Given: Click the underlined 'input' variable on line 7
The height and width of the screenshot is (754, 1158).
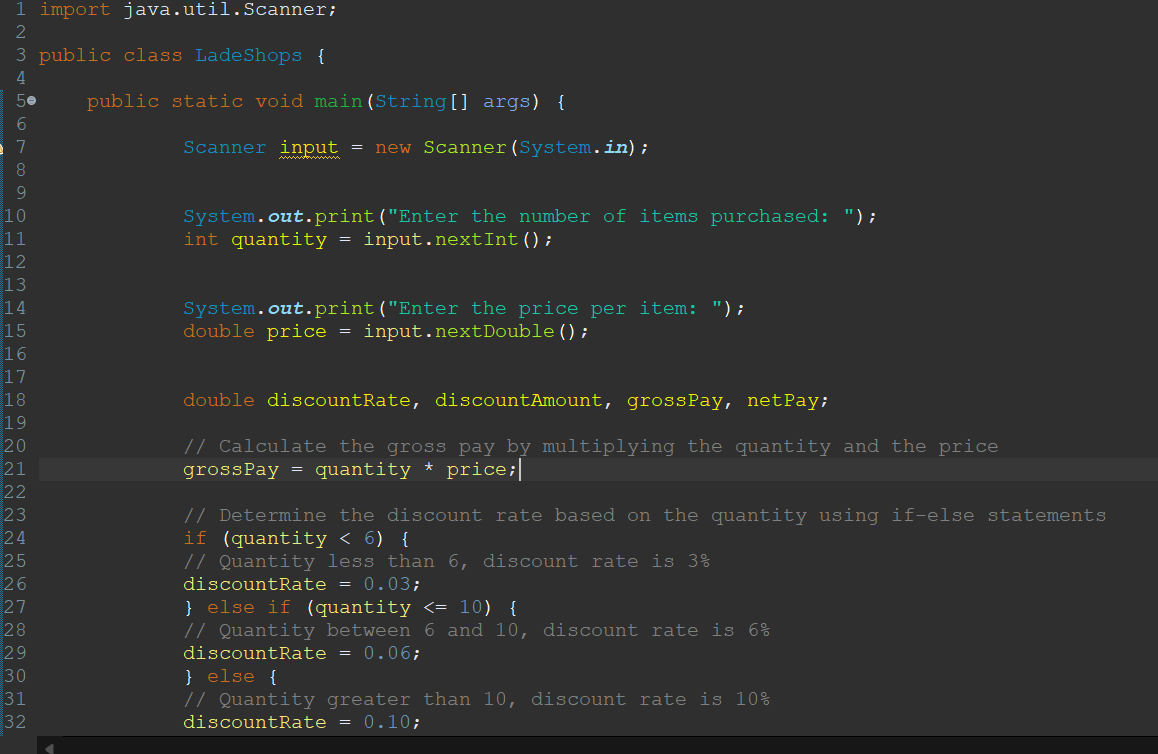Looking at the screenshot, I should coord(309,148).
